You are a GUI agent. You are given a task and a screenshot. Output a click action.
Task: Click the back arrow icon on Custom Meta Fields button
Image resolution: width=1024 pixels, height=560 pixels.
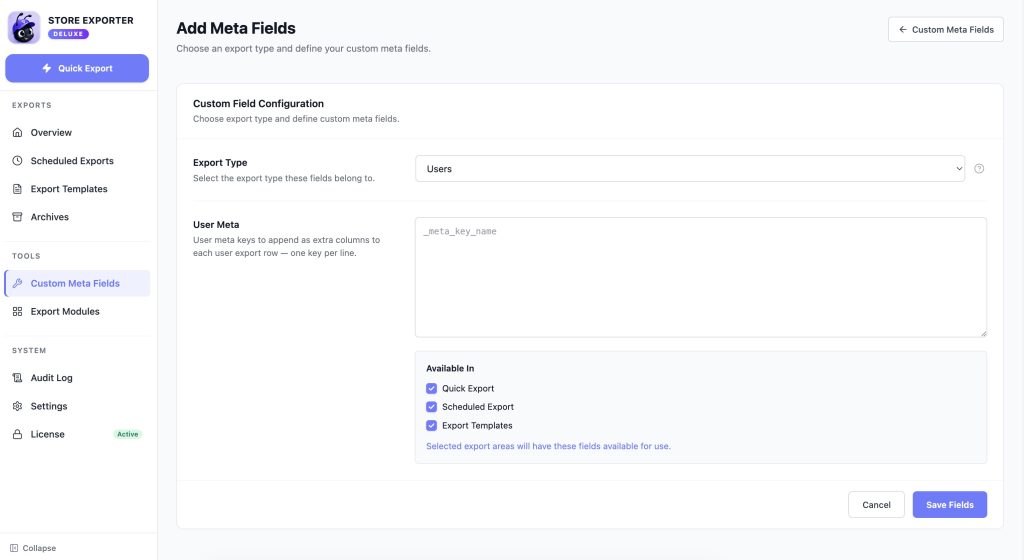click(x=903, y=29)
